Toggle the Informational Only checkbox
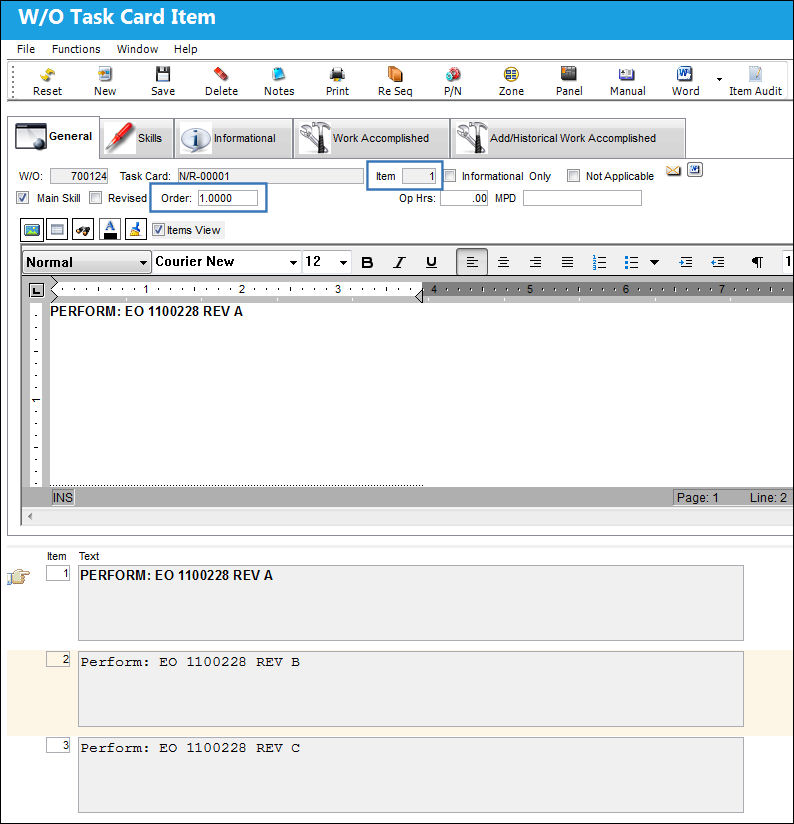794x824 pixels. [x=450, y=176]
